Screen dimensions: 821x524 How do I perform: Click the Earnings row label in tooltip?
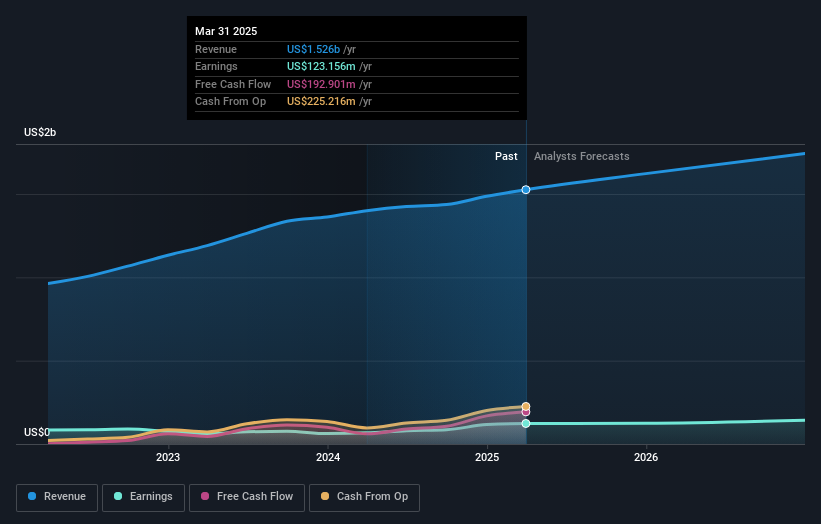pos(216,66)
